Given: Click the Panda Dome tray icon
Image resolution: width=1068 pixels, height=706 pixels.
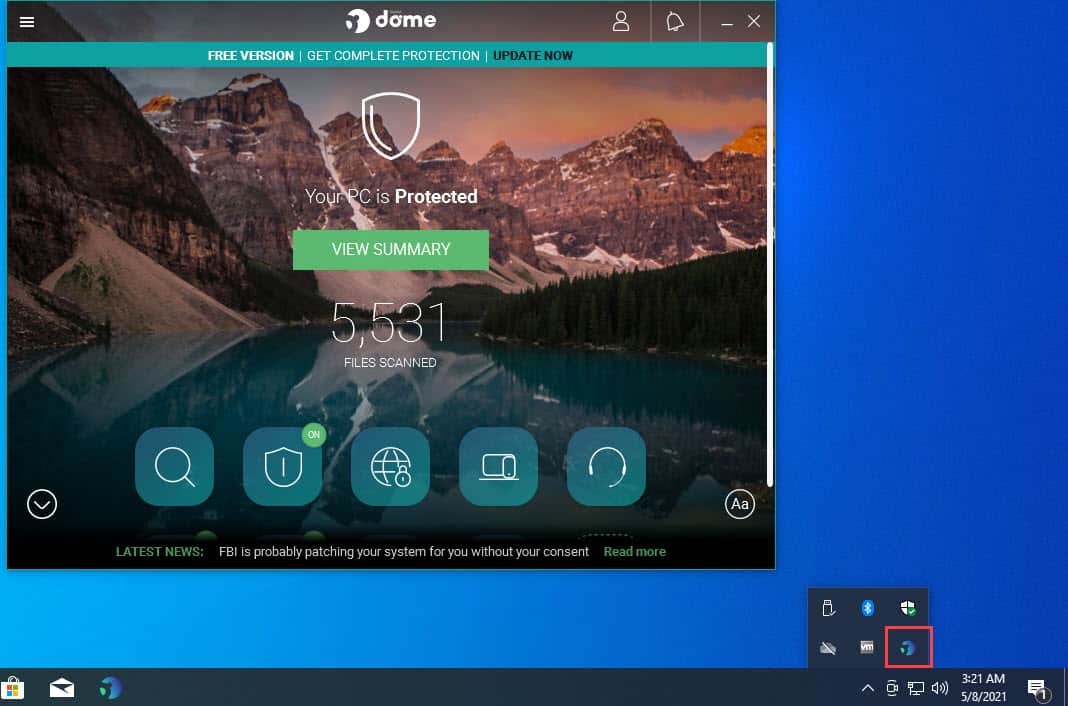Looking at the screenshot, I should point(908,647).
